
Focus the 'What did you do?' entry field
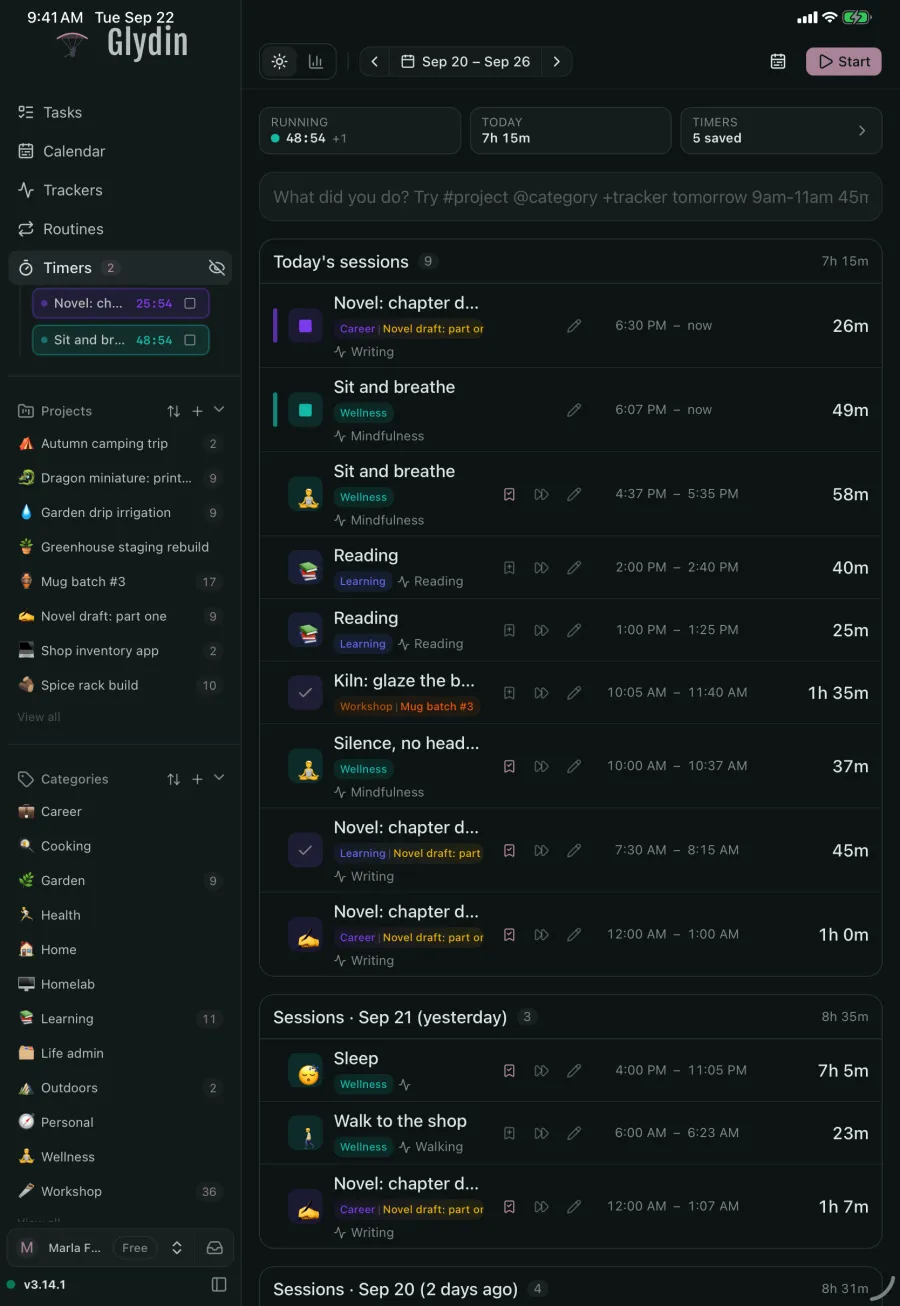point(570,197)
